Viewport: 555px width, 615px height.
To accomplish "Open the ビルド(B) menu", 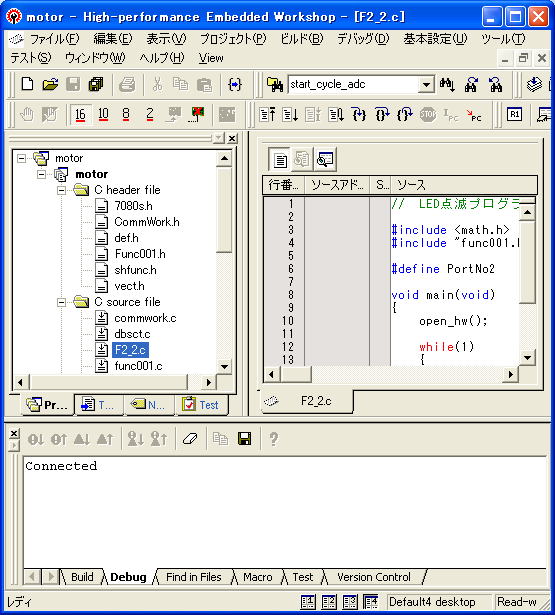I will tap(302, 39).
